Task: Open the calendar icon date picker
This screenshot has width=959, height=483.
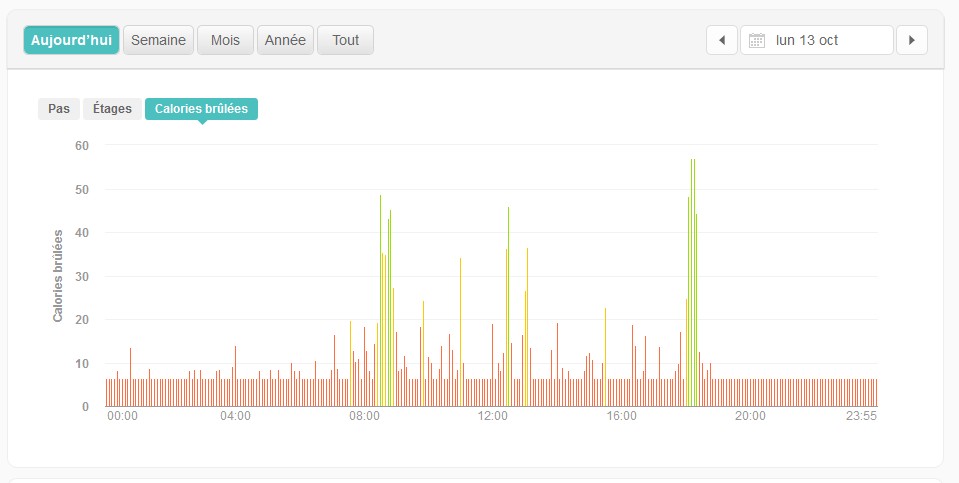Action: point(757,41)
